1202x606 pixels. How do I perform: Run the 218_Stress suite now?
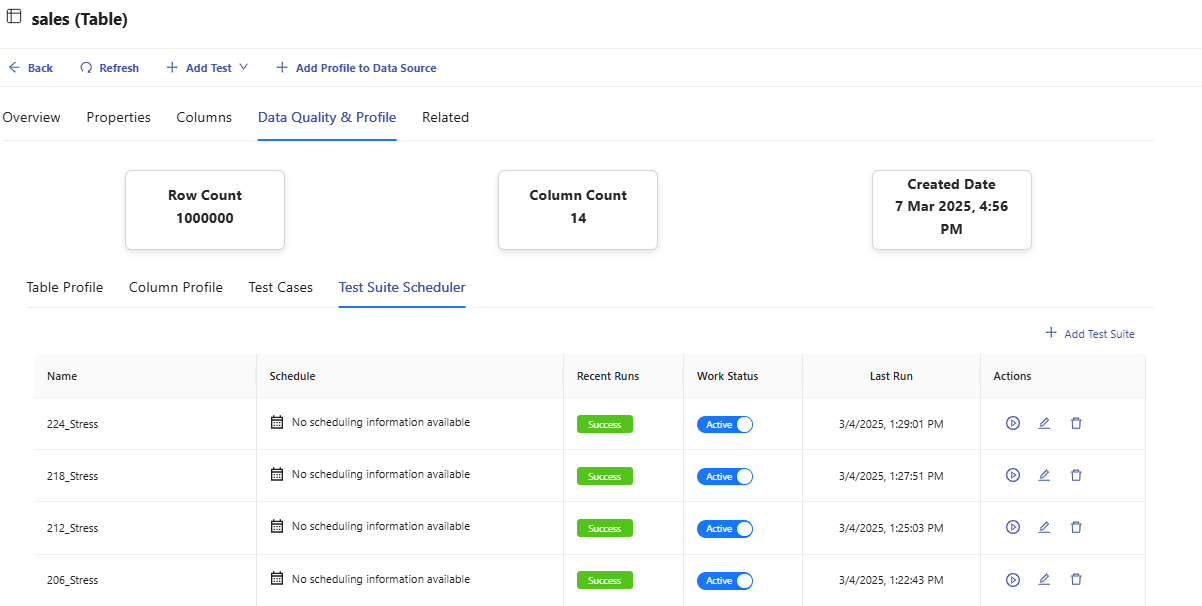pos(1012,475)
